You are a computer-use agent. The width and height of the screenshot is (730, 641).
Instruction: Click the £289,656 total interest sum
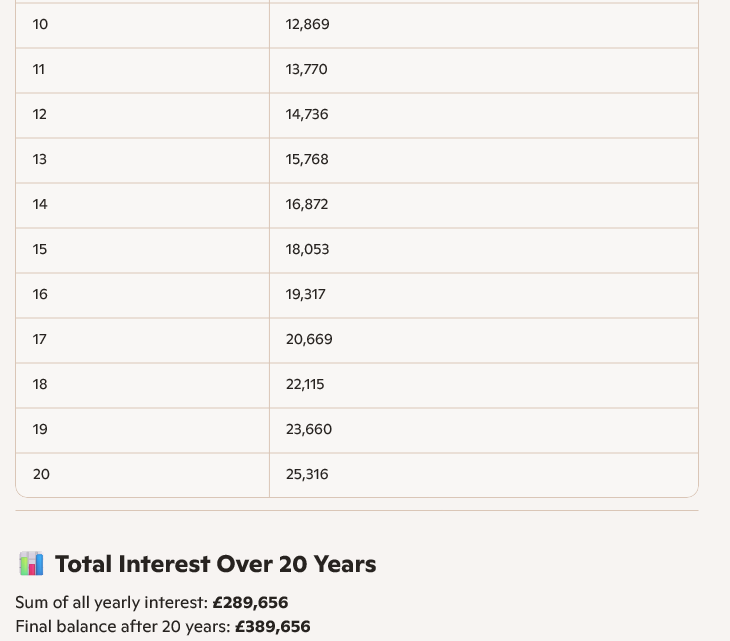[x=250, y=603]
